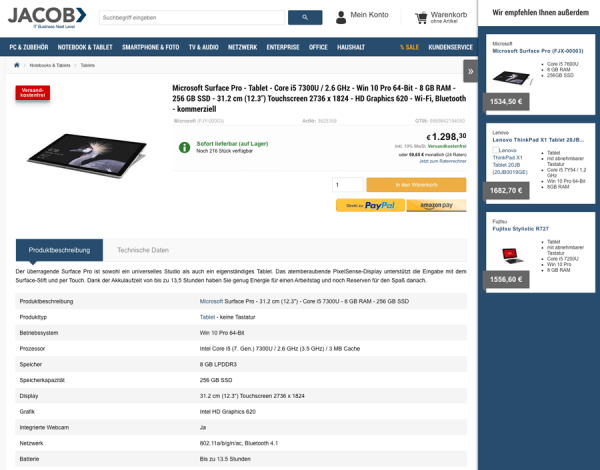
Task: Click Fujitsu Stylistic R727 thumbnail image
Action: pos(512,256)
